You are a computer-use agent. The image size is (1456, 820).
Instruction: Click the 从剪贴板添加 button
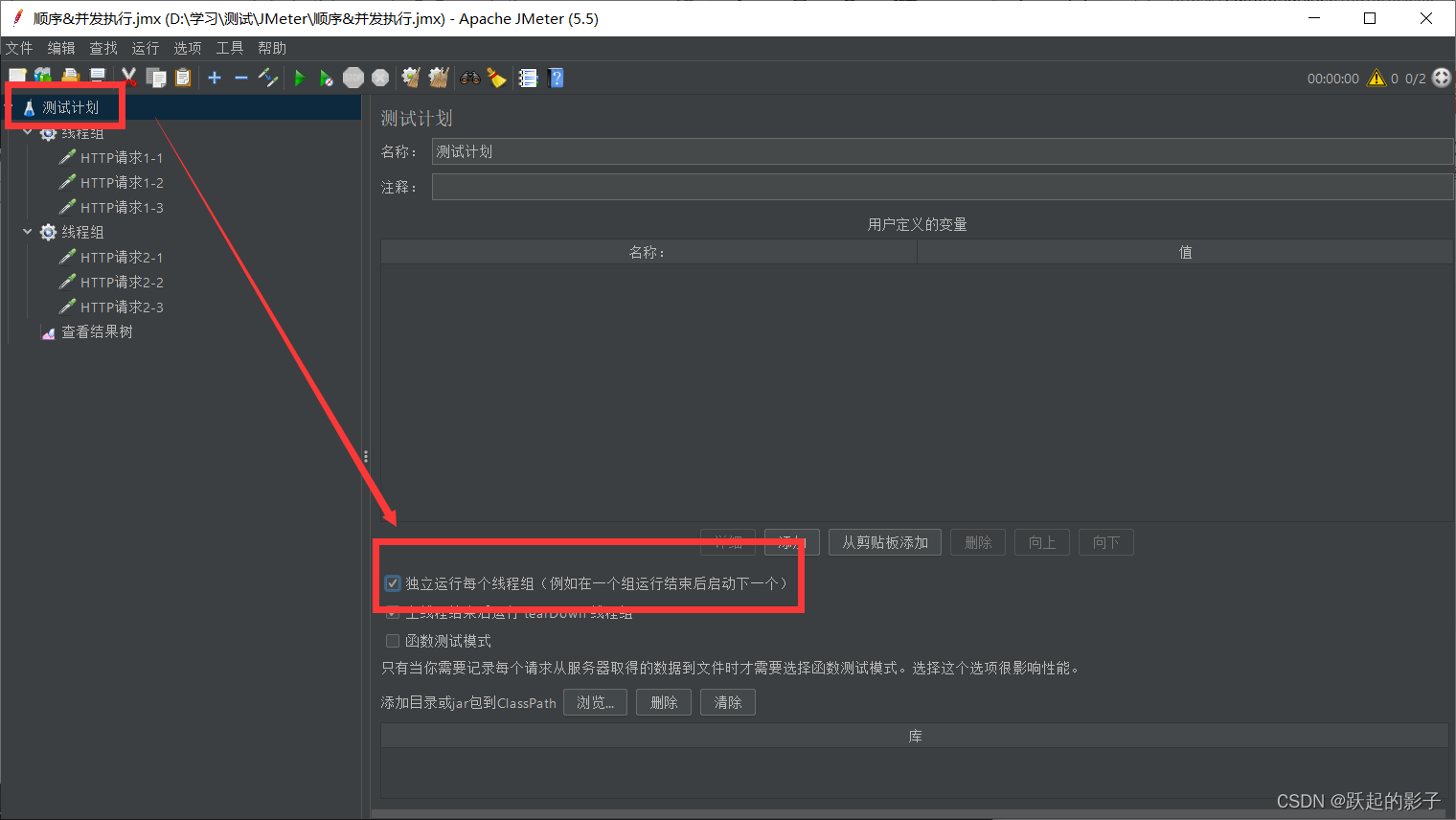coord(885,542)
